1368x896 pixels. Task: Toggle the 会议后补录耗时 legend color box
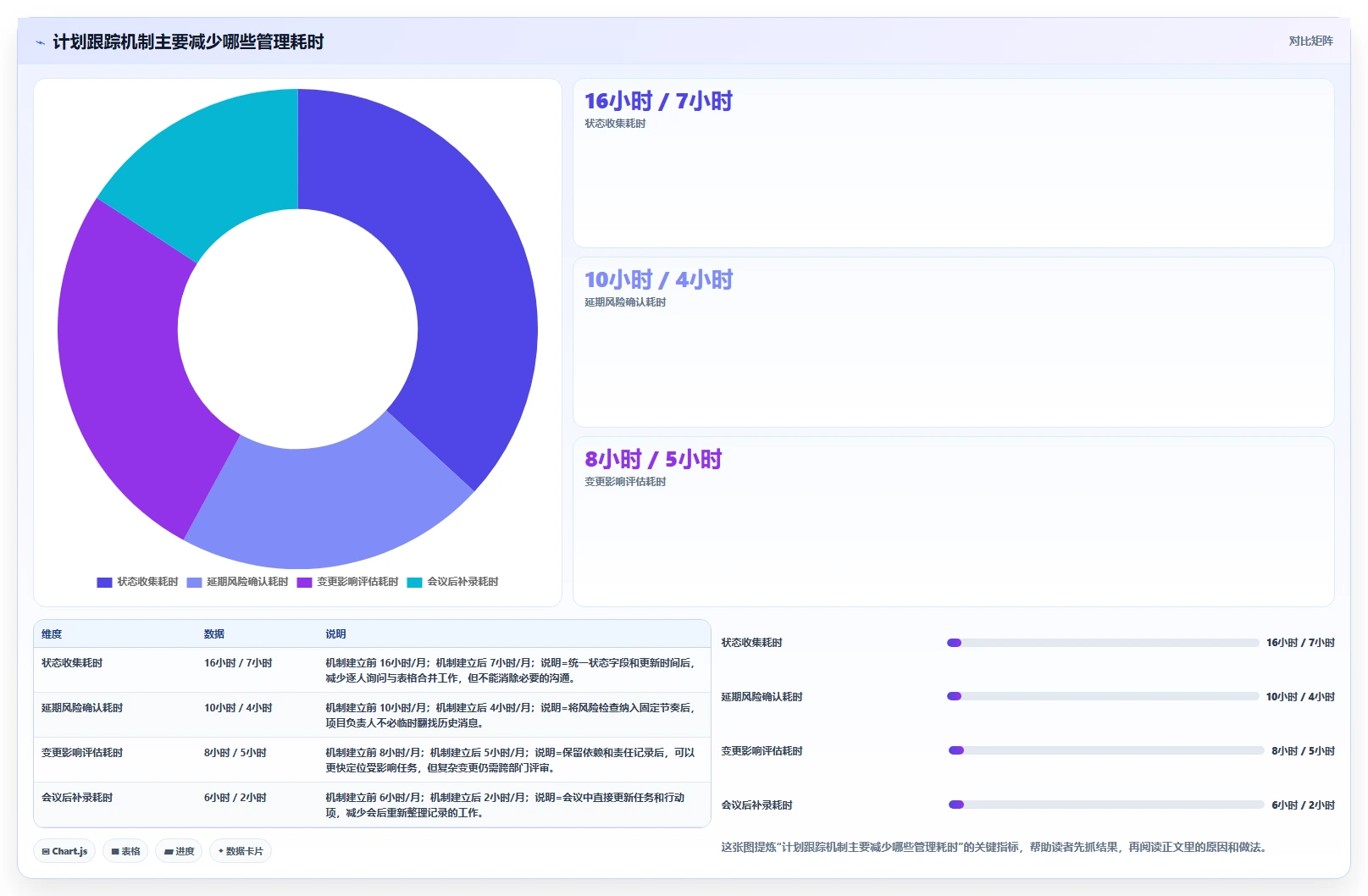414,582
